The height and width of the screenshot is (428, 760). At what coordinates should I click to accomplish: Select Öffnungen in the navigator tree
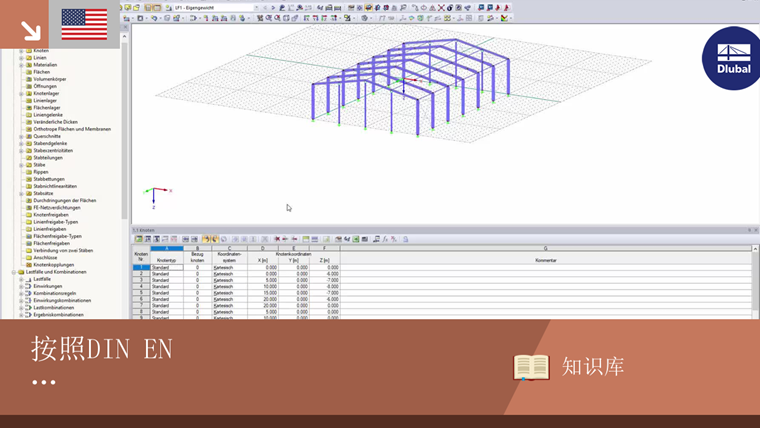tap(45, 86)
